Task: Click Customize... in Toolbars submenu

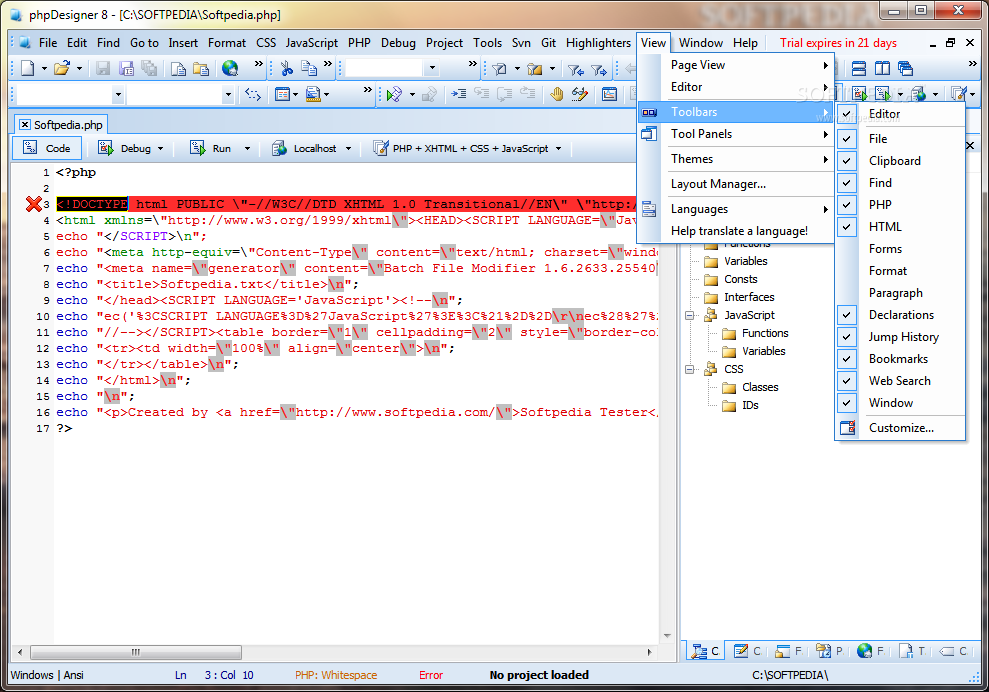Action: 901,428
